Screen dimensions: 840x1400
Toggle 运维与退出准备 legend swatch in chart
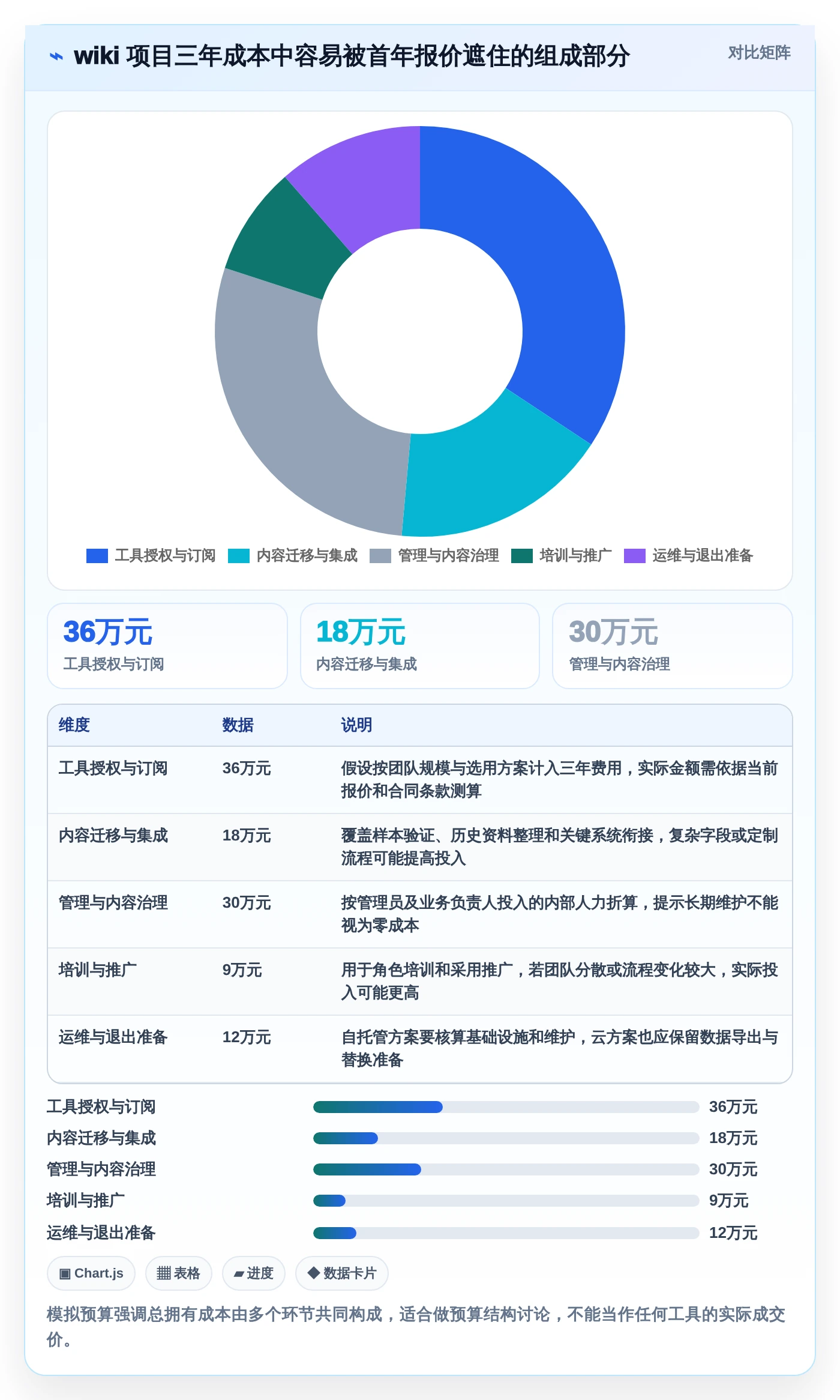pos(635,556)
